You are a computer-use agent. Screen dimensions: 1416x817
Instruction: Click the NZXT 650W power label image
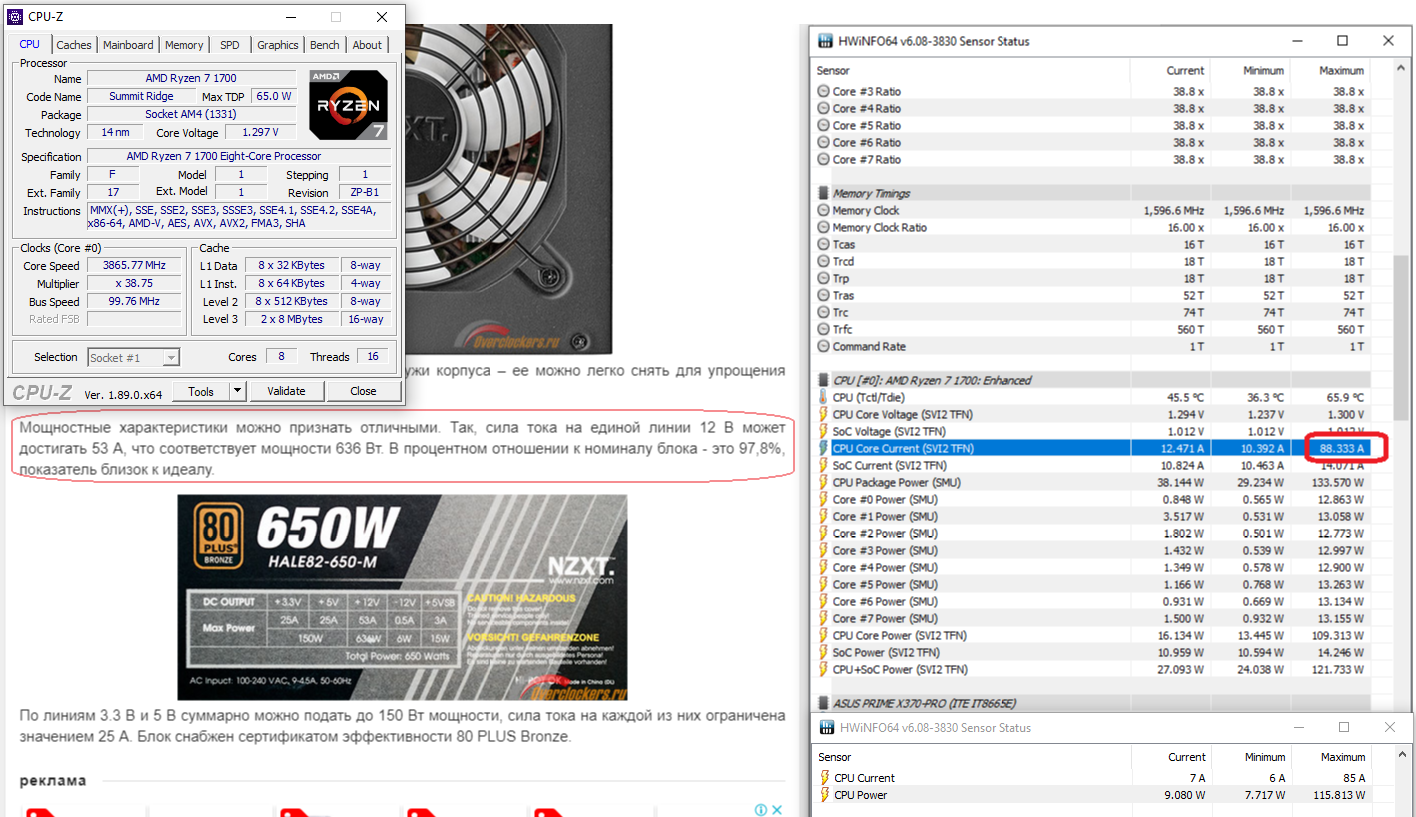(x=402, y=597)
